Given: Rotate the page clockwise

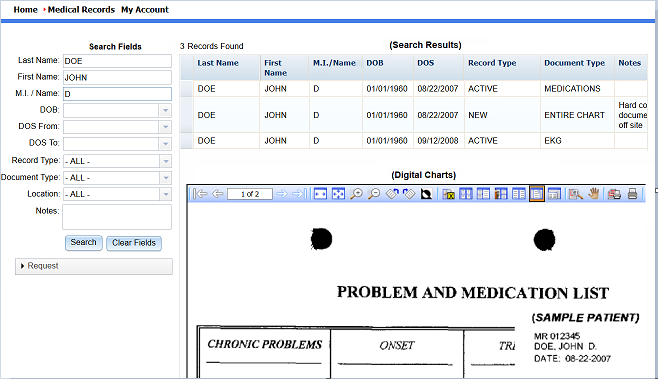Looking at the screenshot, I should [409, 193].
